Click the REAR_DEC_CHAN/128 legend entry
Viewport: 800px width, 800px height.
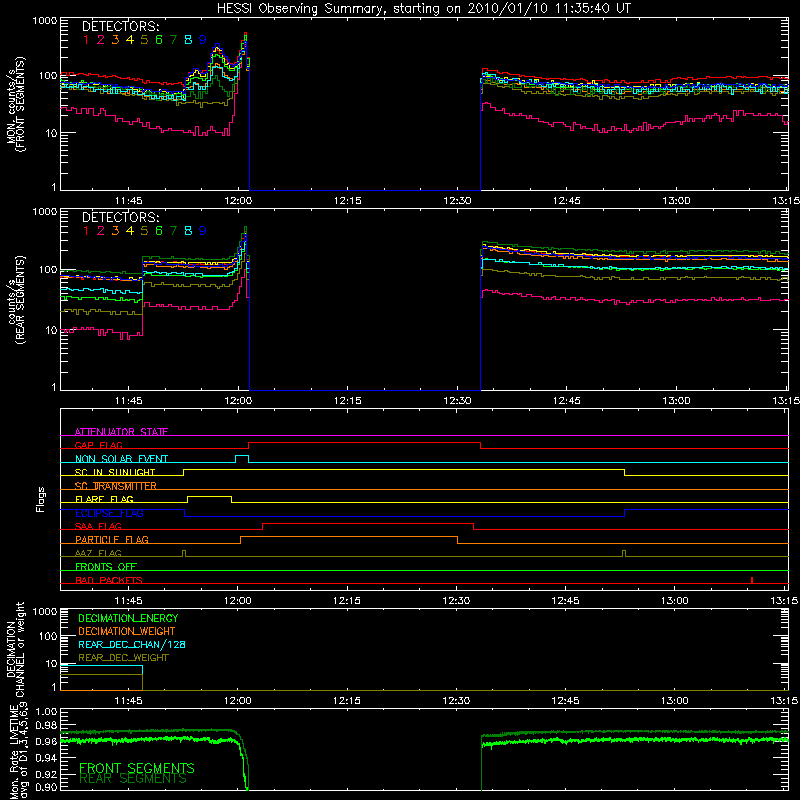coord(132,644)
